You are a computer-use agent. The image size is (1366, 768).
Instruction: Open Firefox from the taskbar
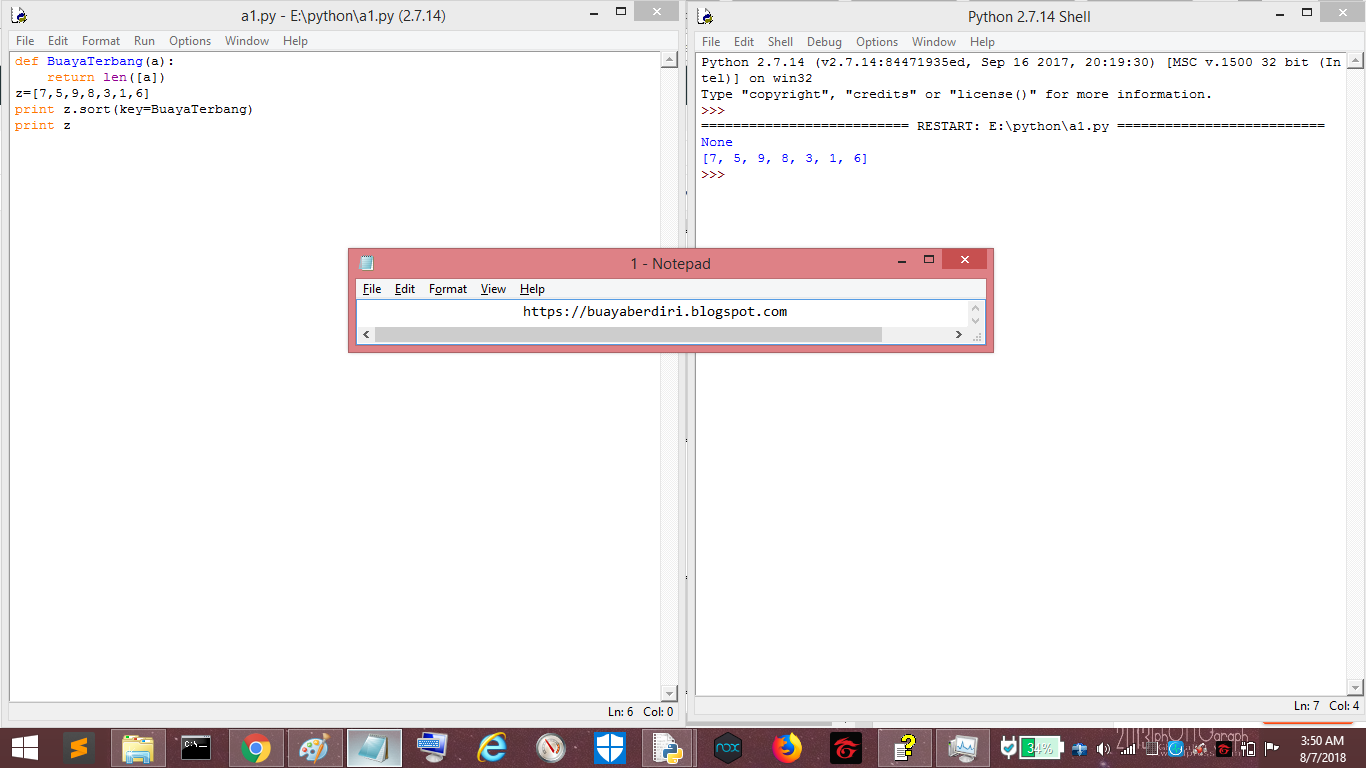(x=787, y=747)
